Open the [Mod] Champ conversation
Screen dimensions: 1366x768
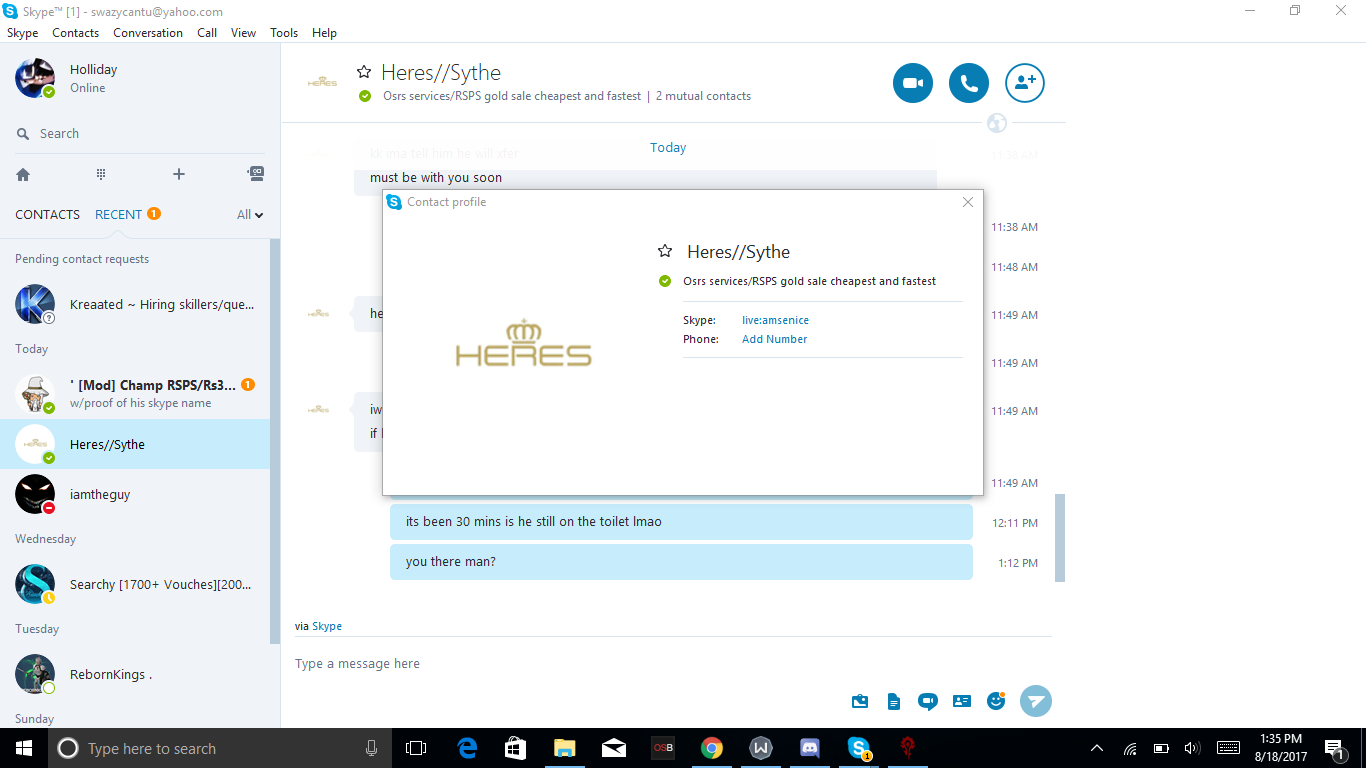pyautogui.click(x=135, y=394)
